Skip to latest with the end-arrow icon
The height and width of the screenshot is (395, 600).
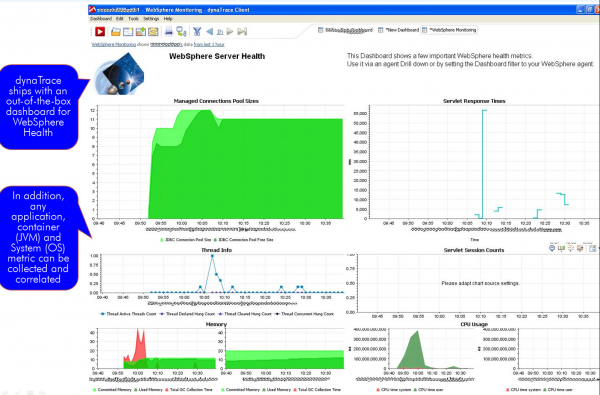point(242,32)
